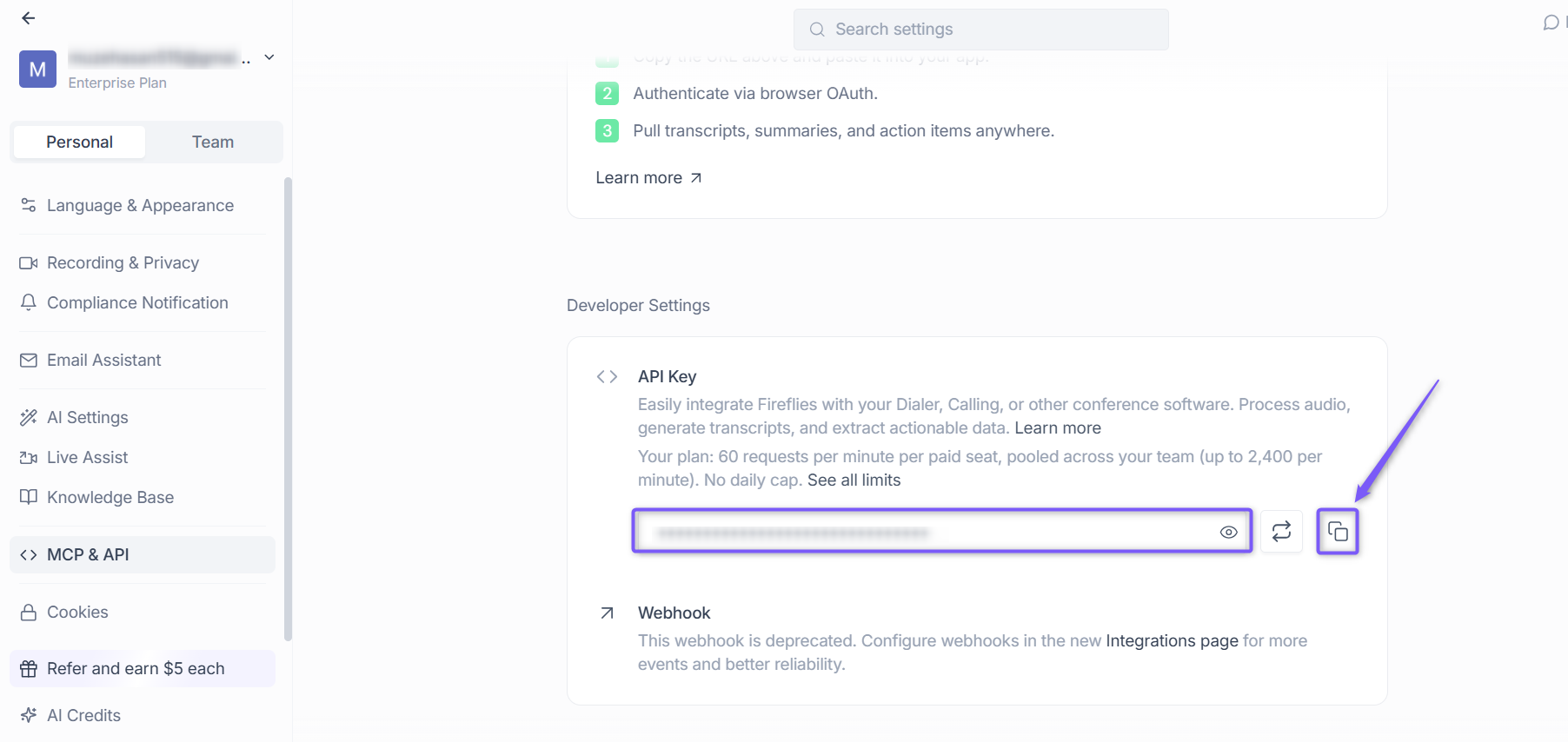
Task: Click the search magnifier icon
Action: (x=817, y=30)
